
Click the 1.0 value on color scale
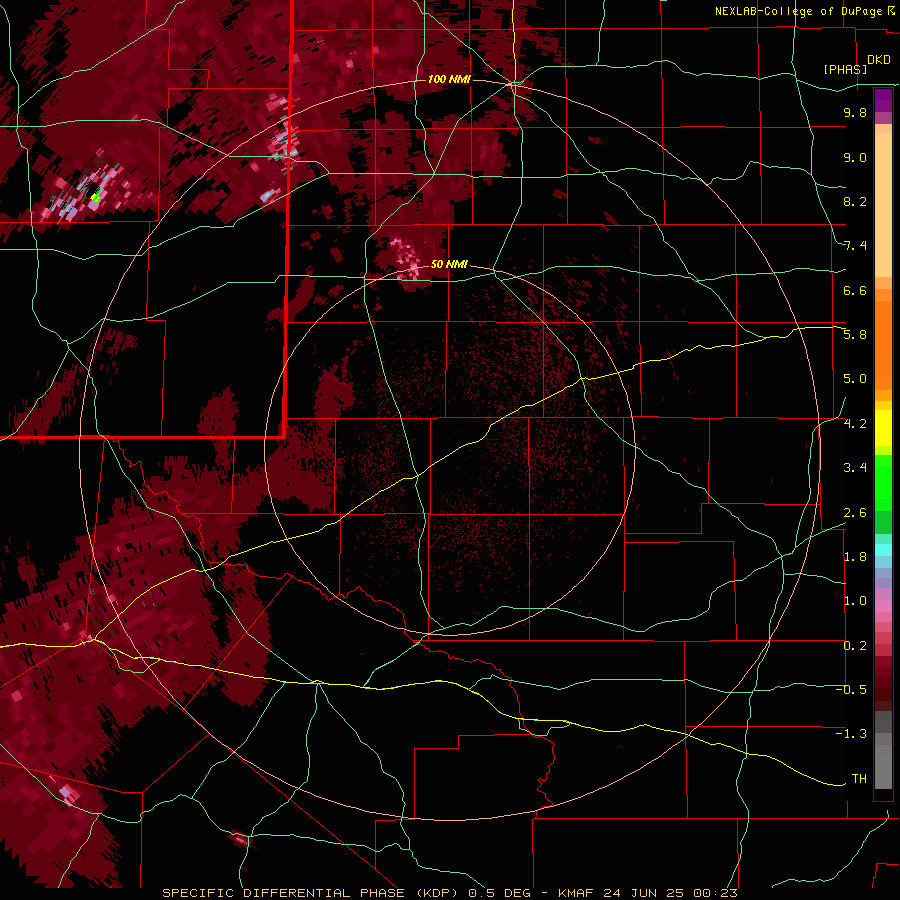click(855, 601)
